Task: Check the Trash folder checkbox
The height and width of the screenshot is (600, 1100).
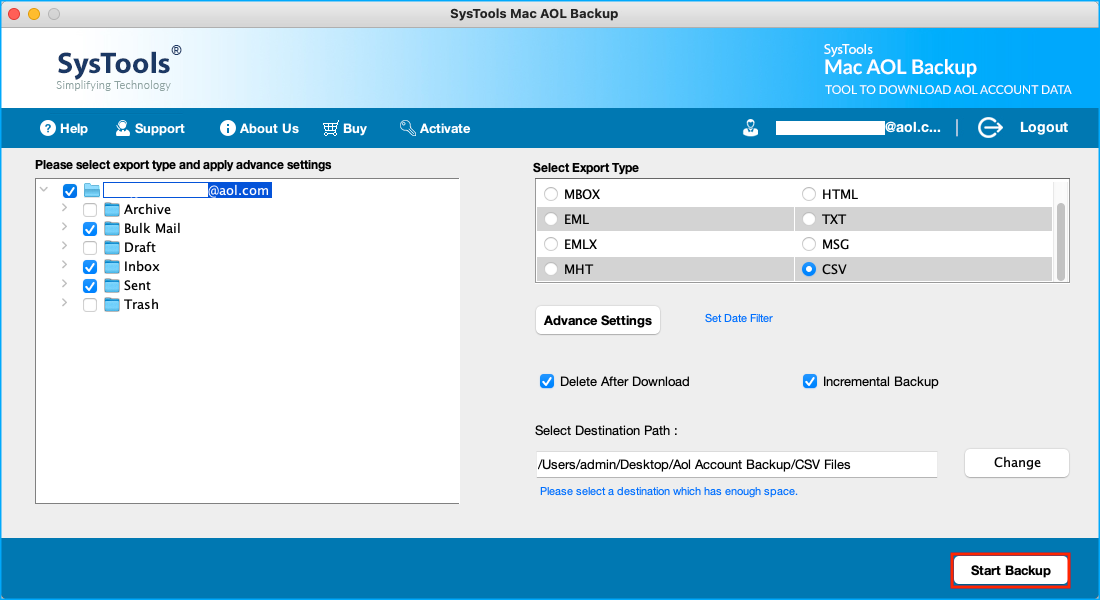Action: [90, 305]
